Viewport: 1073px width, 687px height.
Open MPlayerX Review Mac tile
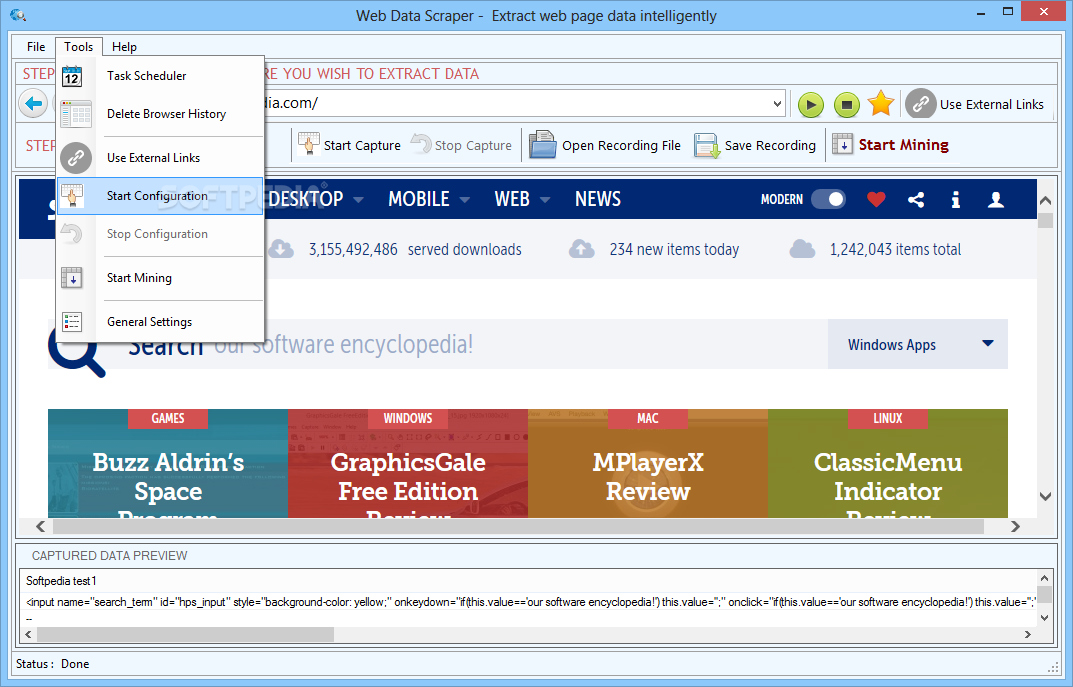coord(648,463)
